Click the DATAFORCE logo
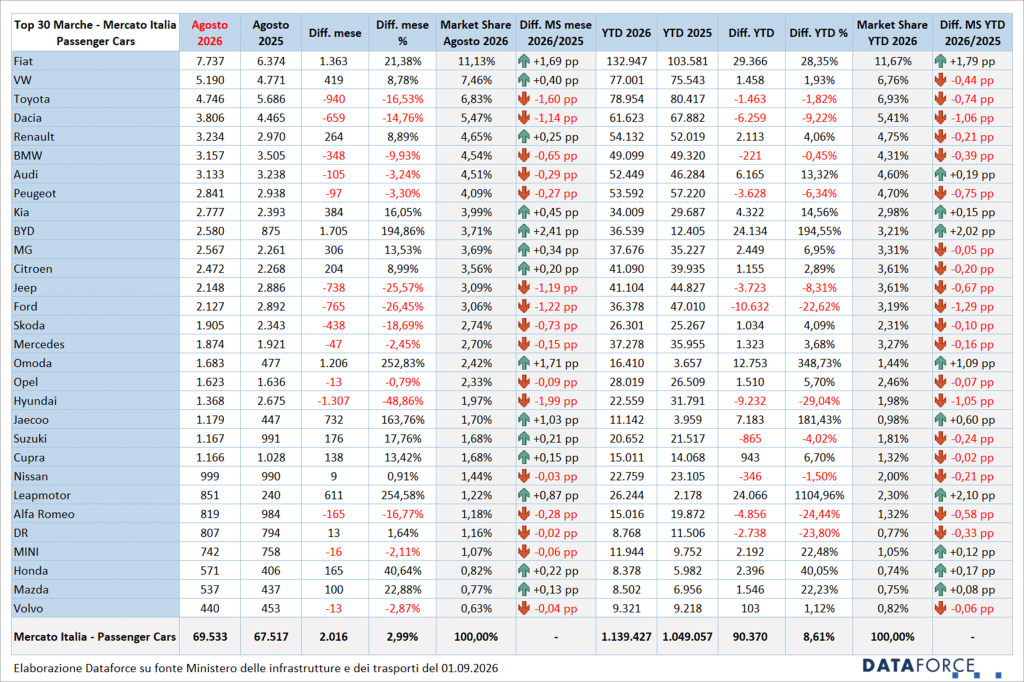Viewport: 1024px width, 682px height. point(931,668)
